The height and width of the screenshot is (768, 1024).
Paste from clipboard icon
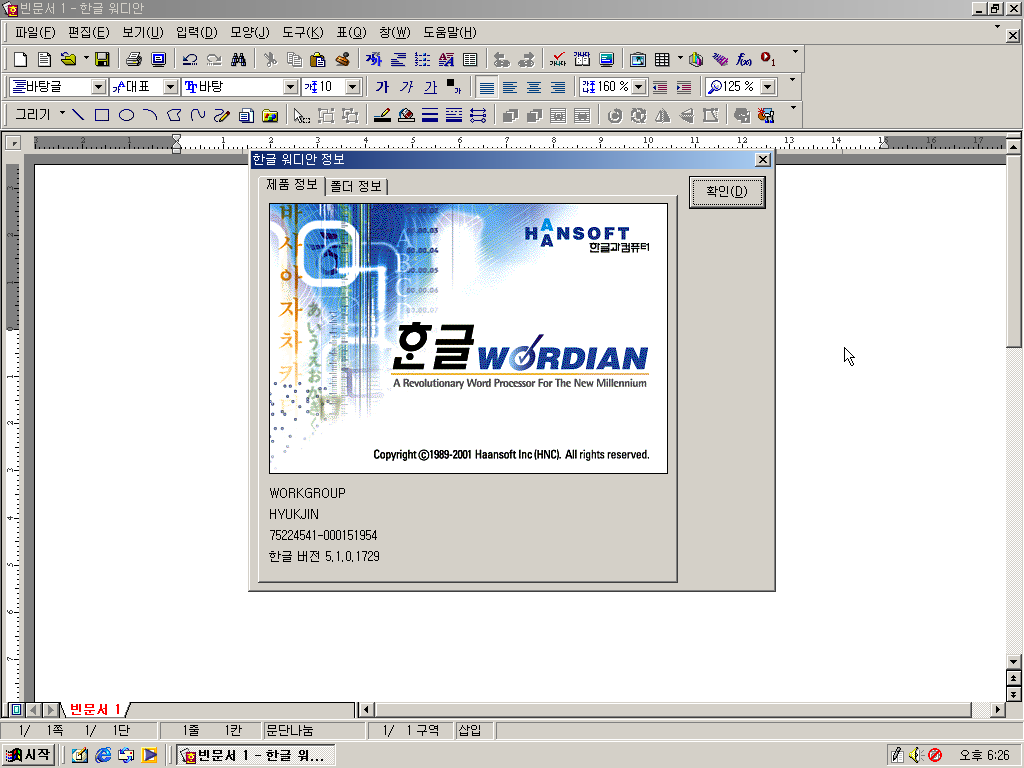(x=318, y=59)
